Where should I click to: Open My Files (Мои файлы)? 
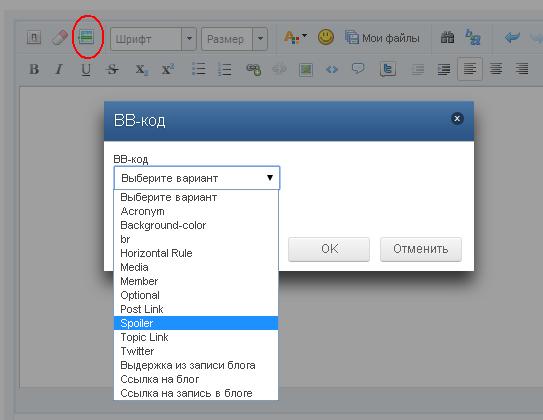click(x=382, y=37)
